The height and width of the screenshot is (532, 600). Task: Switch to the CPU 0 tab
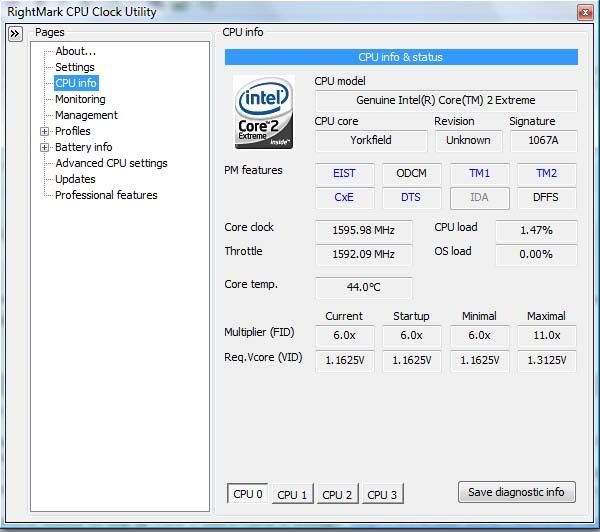tap(248, 494)
